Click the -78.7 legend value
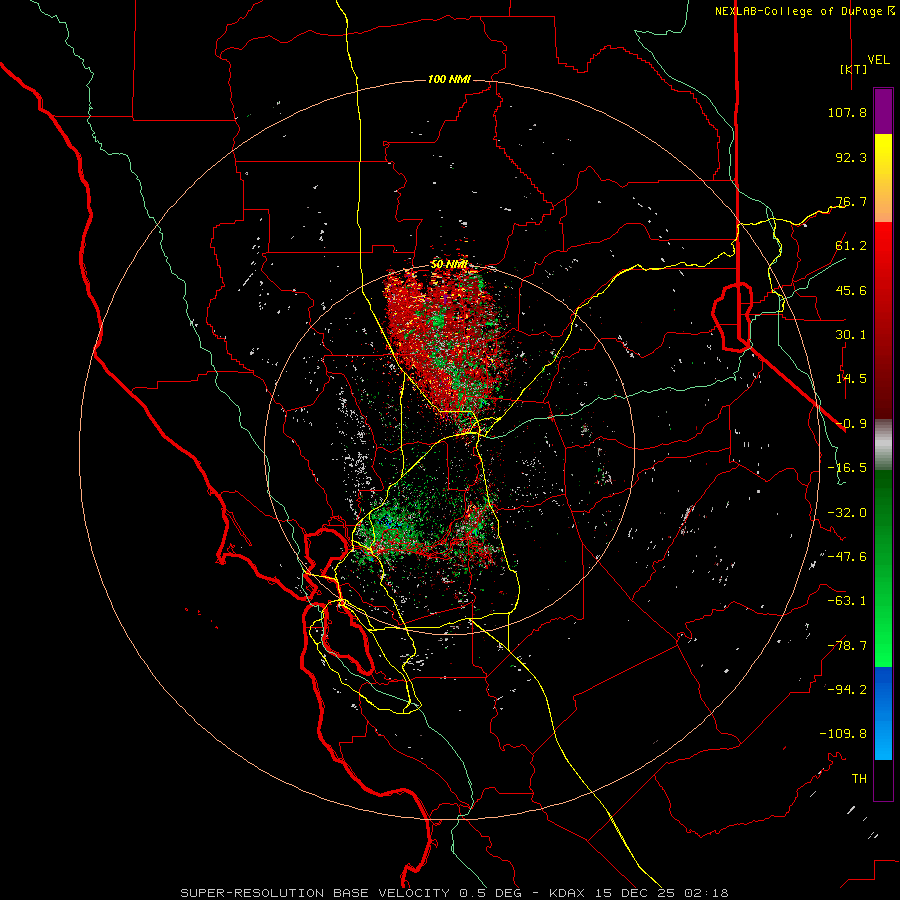This screenshot has height=900, width=900. coord(847,646)
